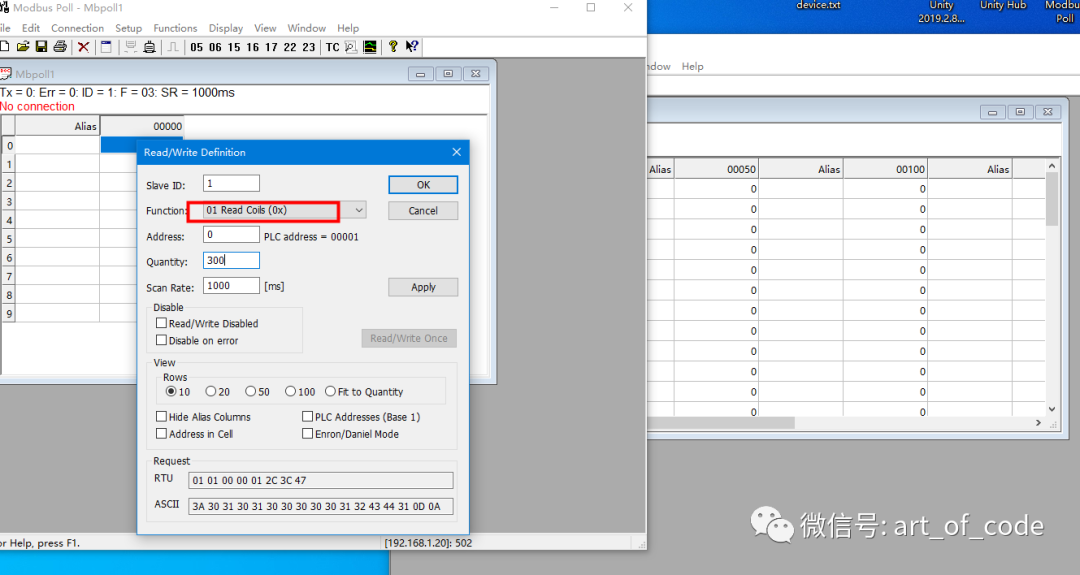Viewport: 1080px width, 575px height.
Task: Open the Connection menu
Action: click(77, 28)
